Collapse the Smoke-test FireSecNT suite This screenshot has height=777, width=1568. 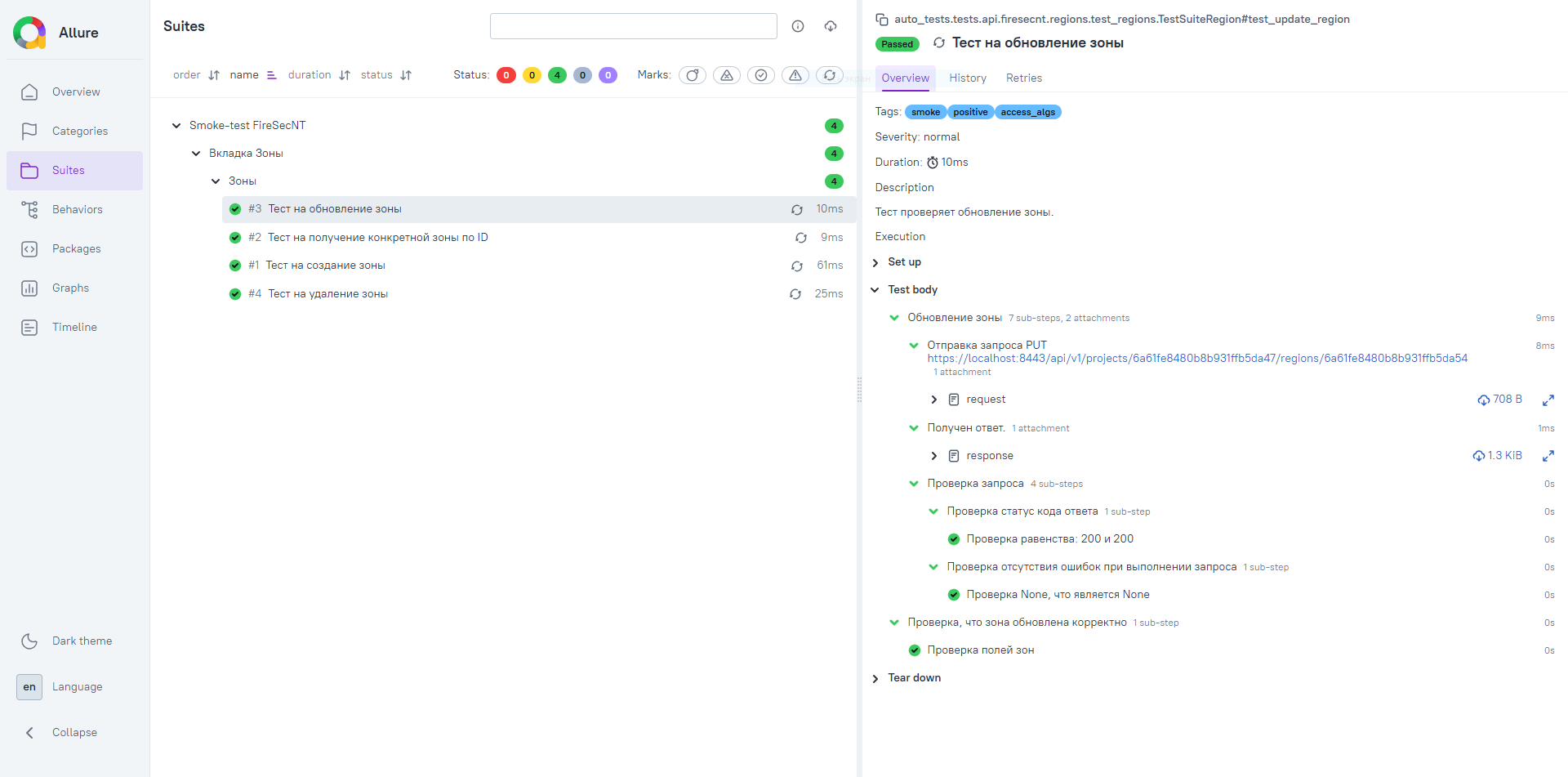click(176, 126)
